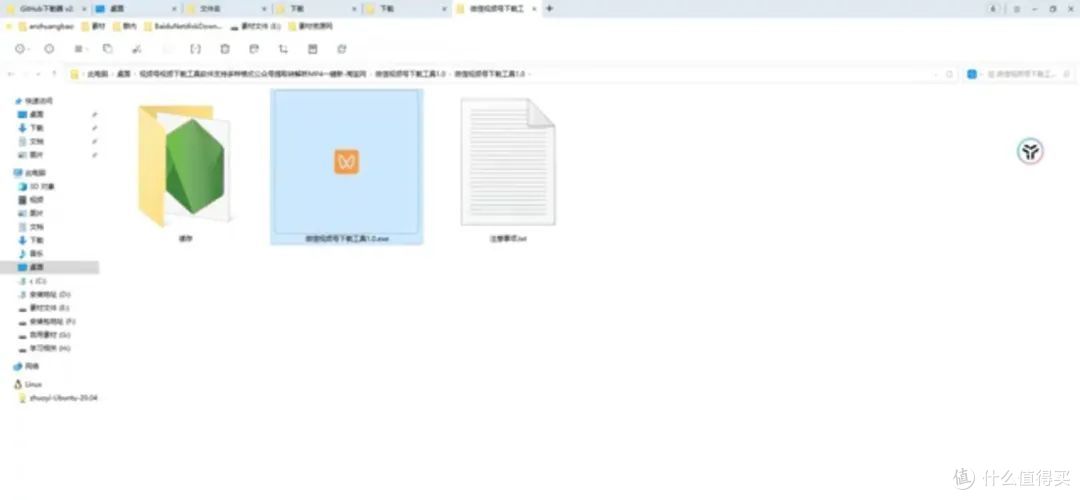Close the GitHub下载器 v2 tab

coord(83,9)
